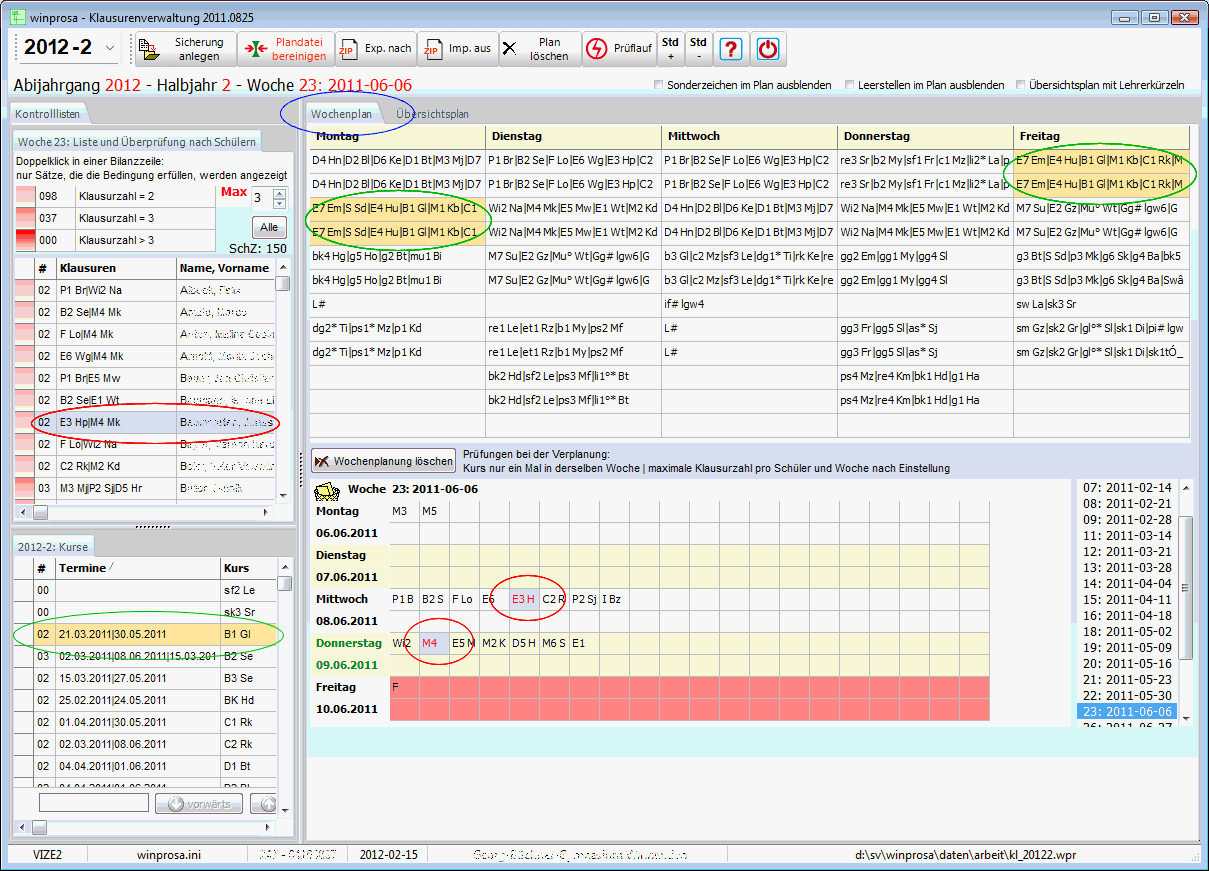
Task: Check Übersichtsplan mit Lehrerkürzeln option
Action: coord(1020,85)
